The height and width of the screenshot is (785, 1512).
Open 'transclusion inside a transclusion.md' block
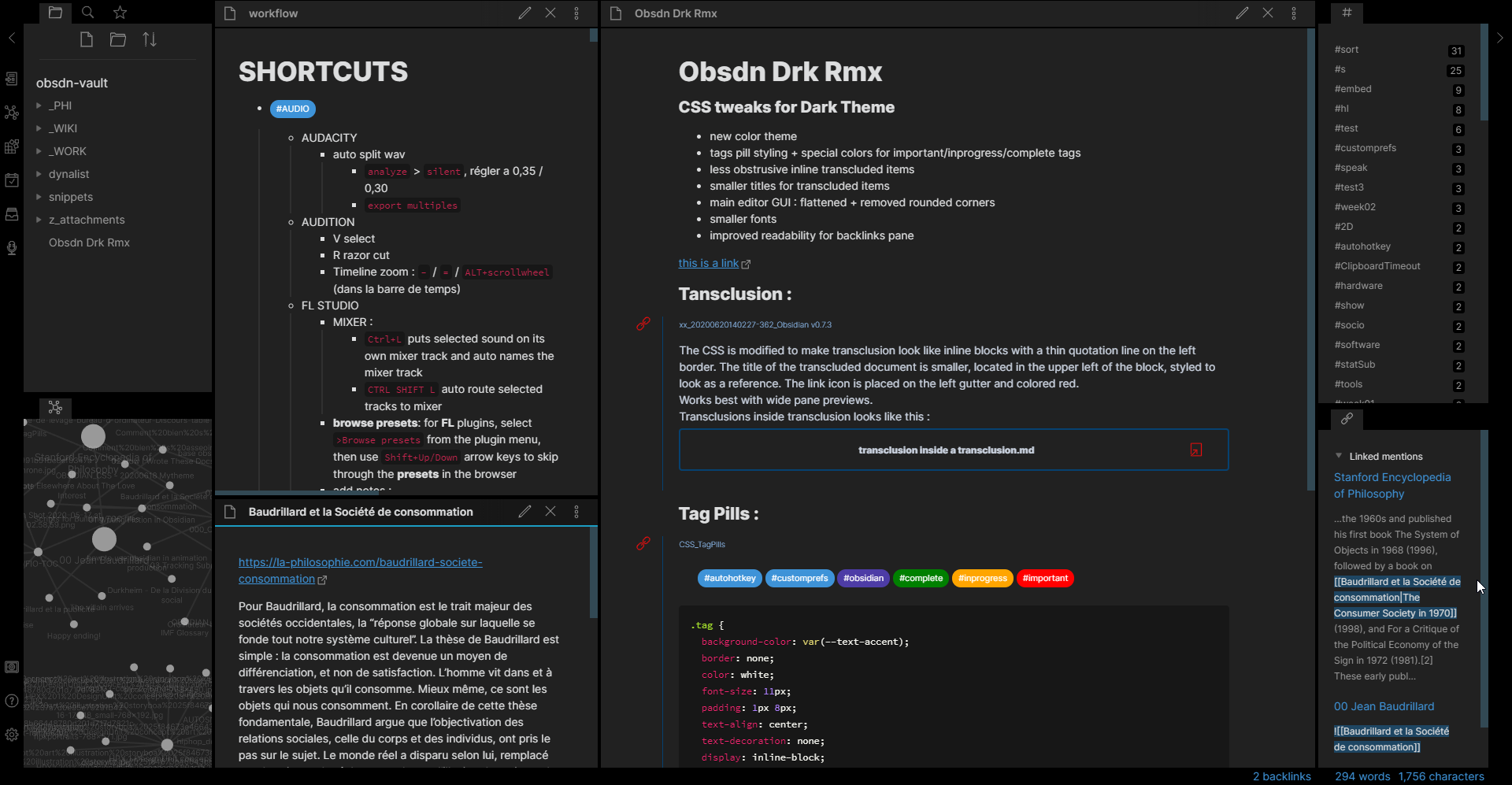954,450
